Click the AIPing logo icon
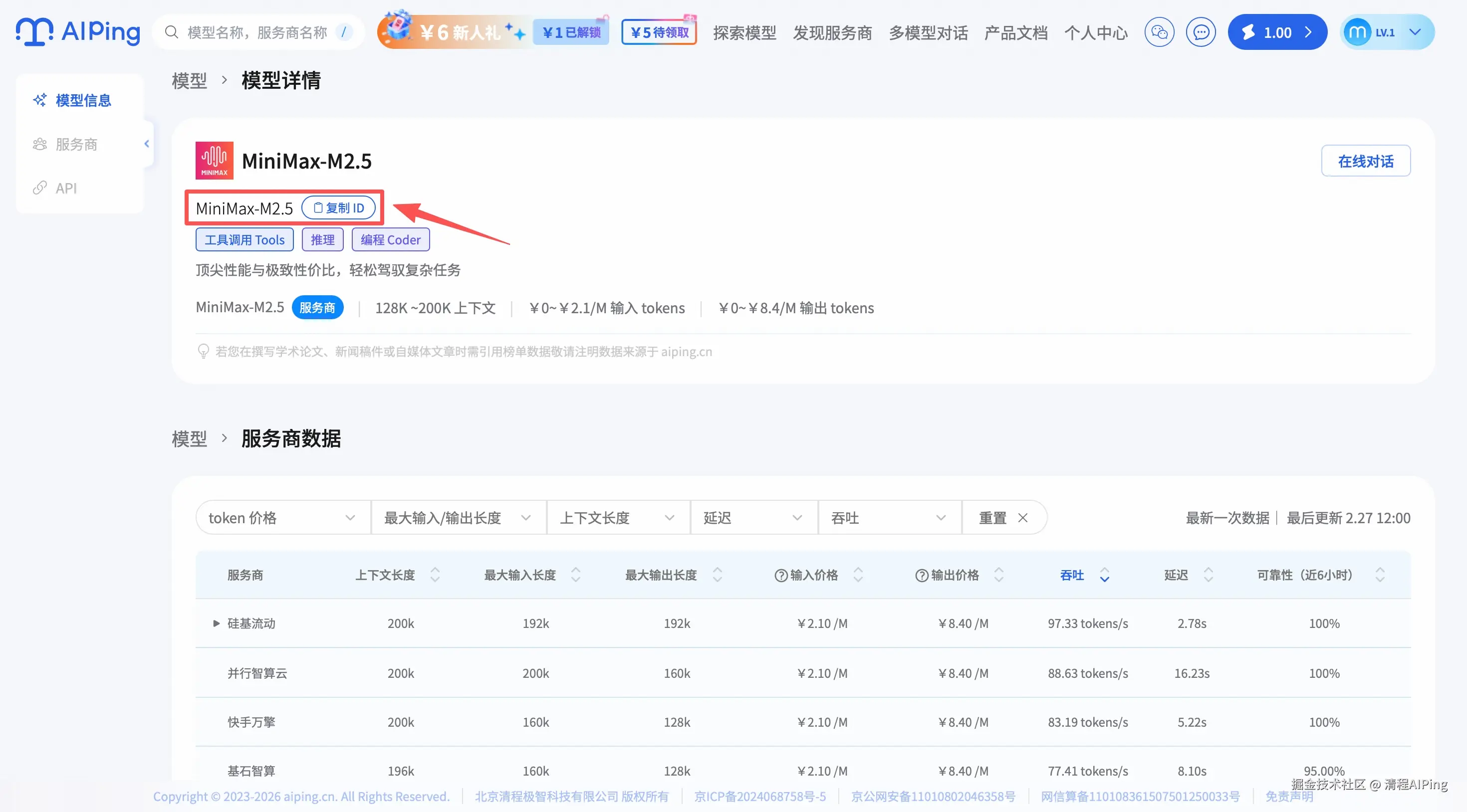Image resolution: width=1467 pixels, height=812 pixels. point(34,31)
